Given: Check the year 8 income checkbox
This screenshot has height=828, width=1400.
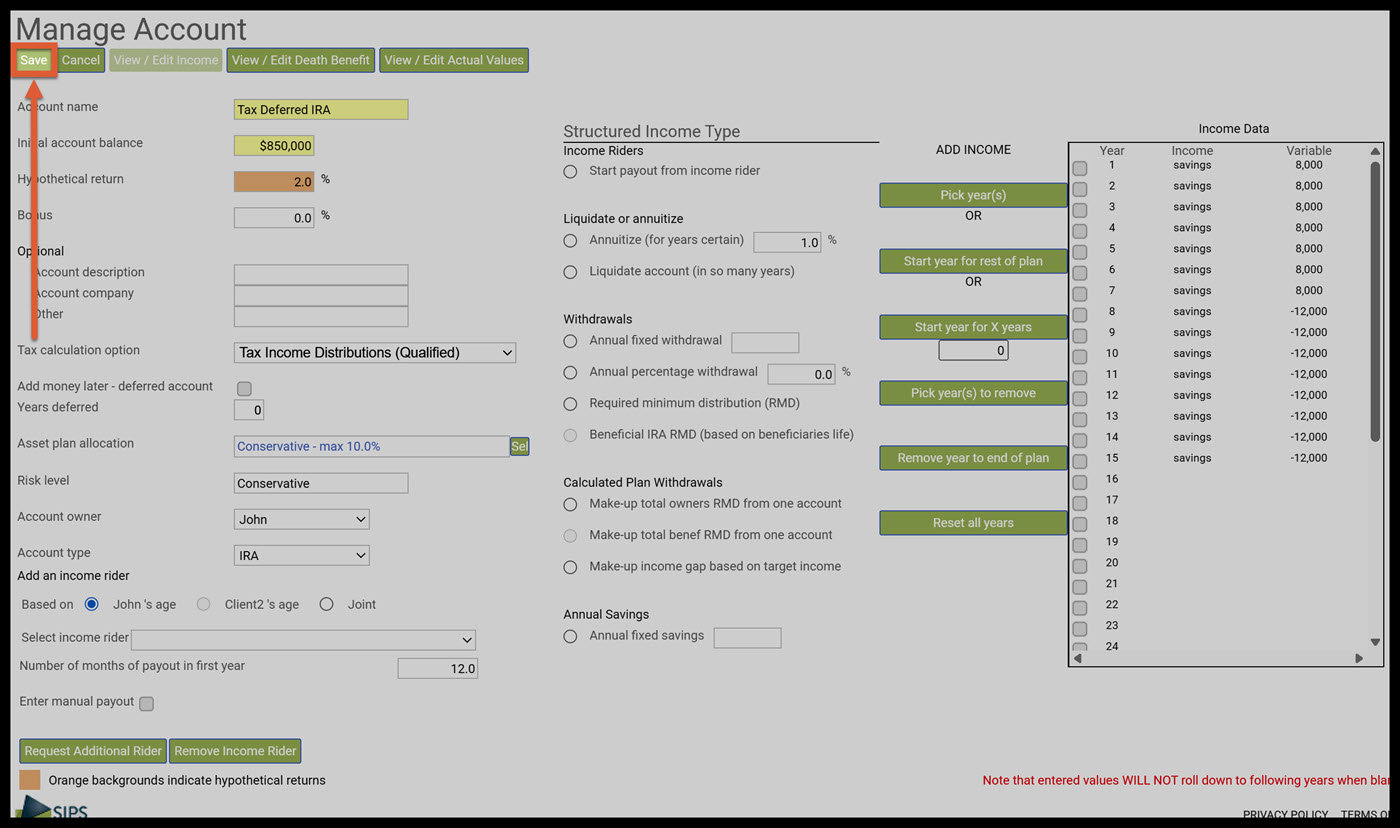Looking at the screenshot, I should tap(1080, 314).
